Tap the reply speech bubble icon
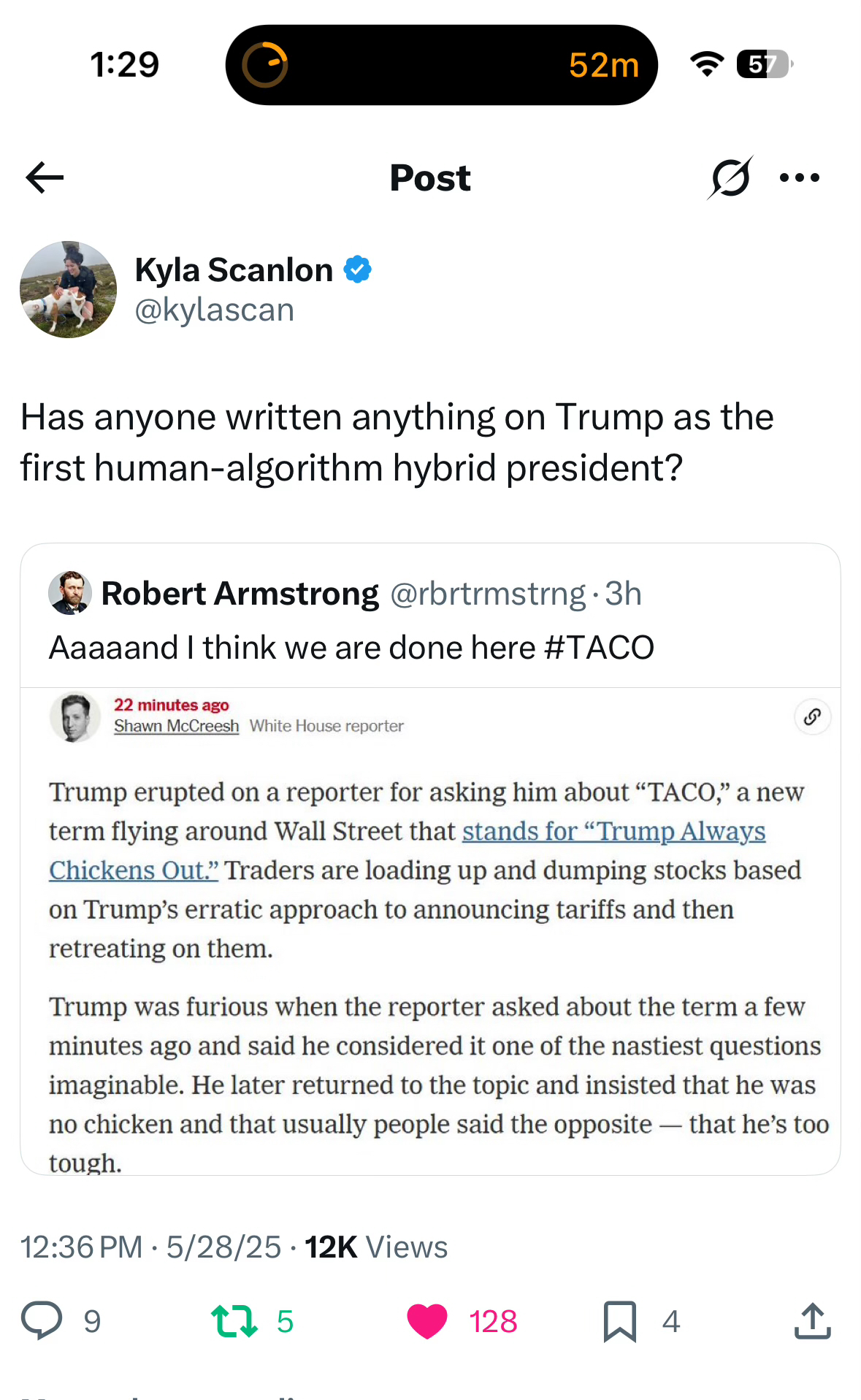 point(42,1320)
